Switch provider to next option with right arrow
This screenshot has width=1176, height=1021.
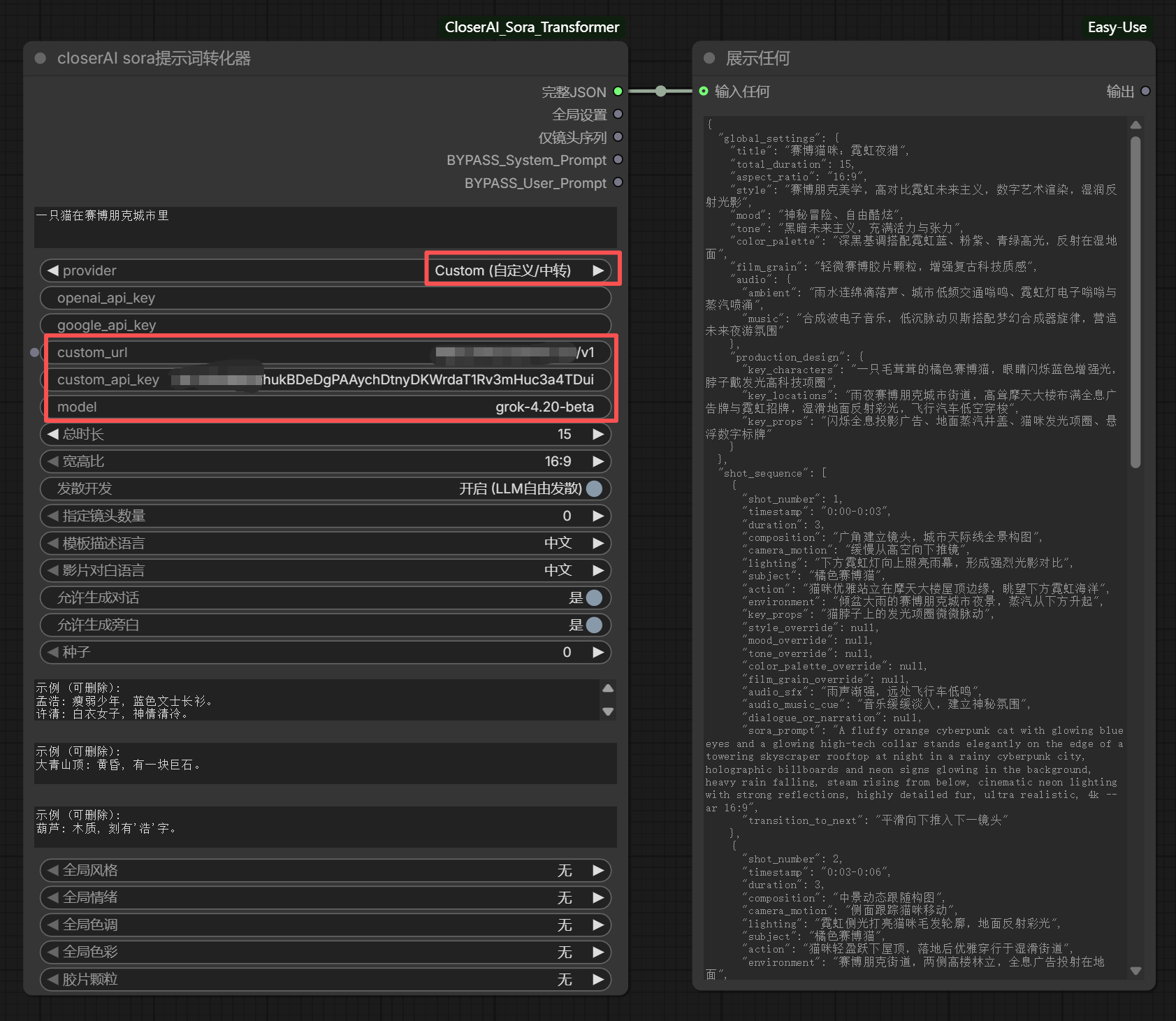coord(598,270)
